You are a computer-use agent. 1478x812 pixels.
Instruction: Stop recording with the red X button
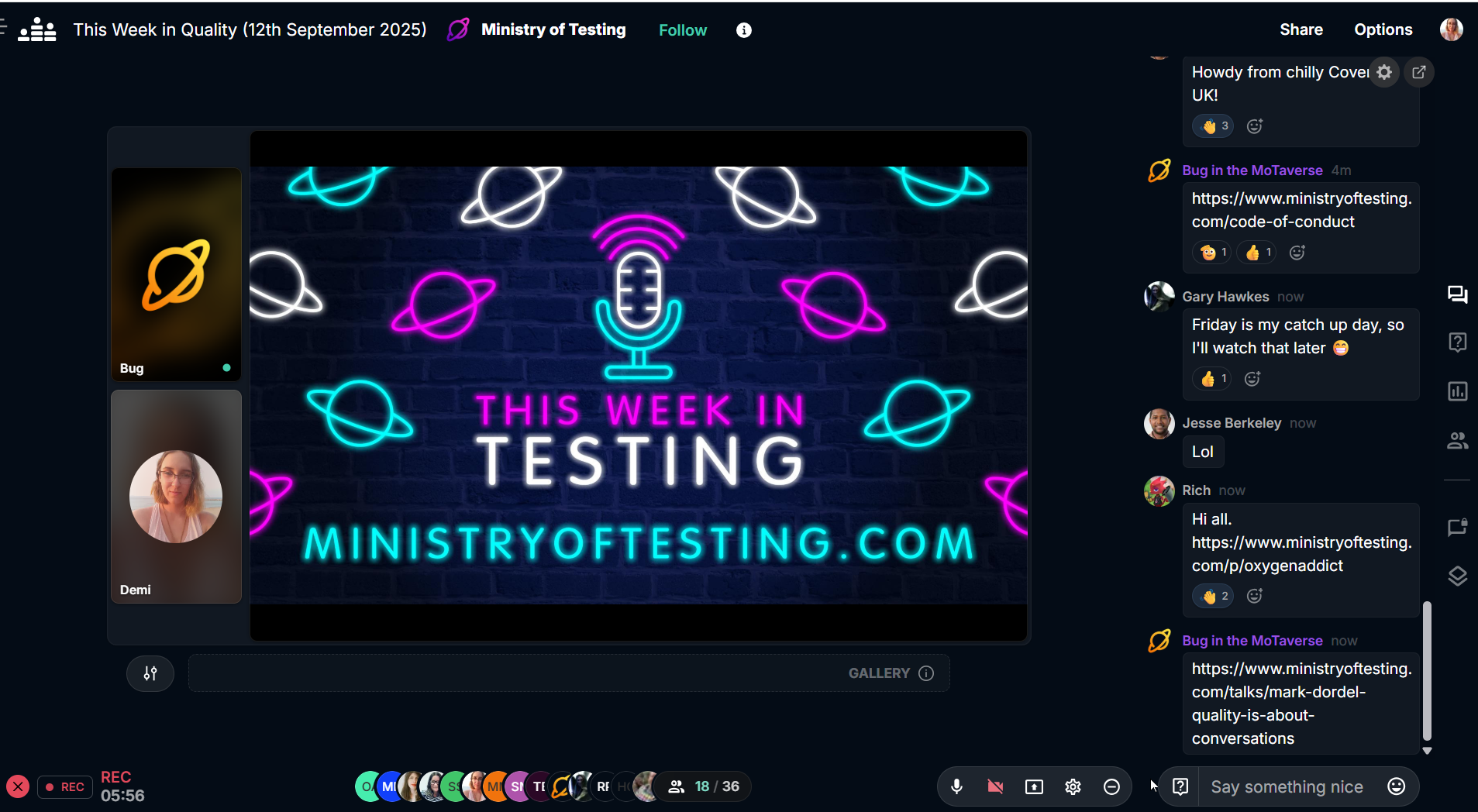coord(18,787)
